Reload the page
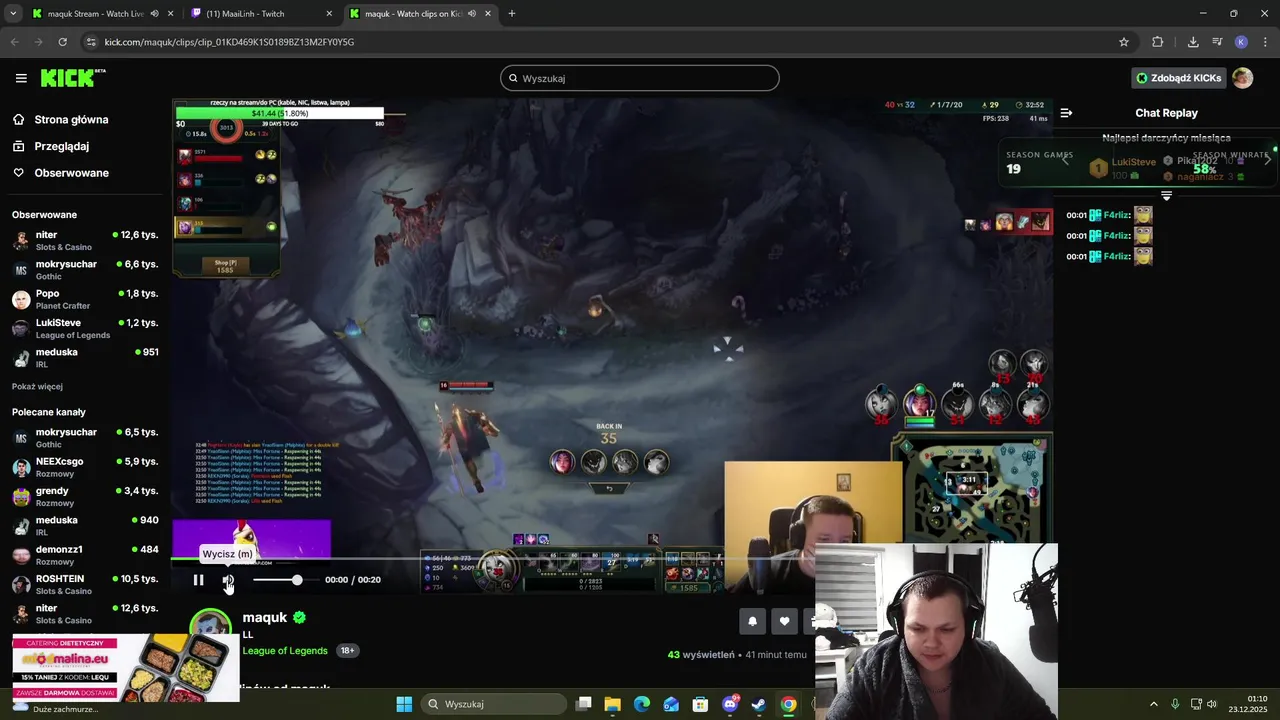Screen dimensions: 1280x720 62,42
